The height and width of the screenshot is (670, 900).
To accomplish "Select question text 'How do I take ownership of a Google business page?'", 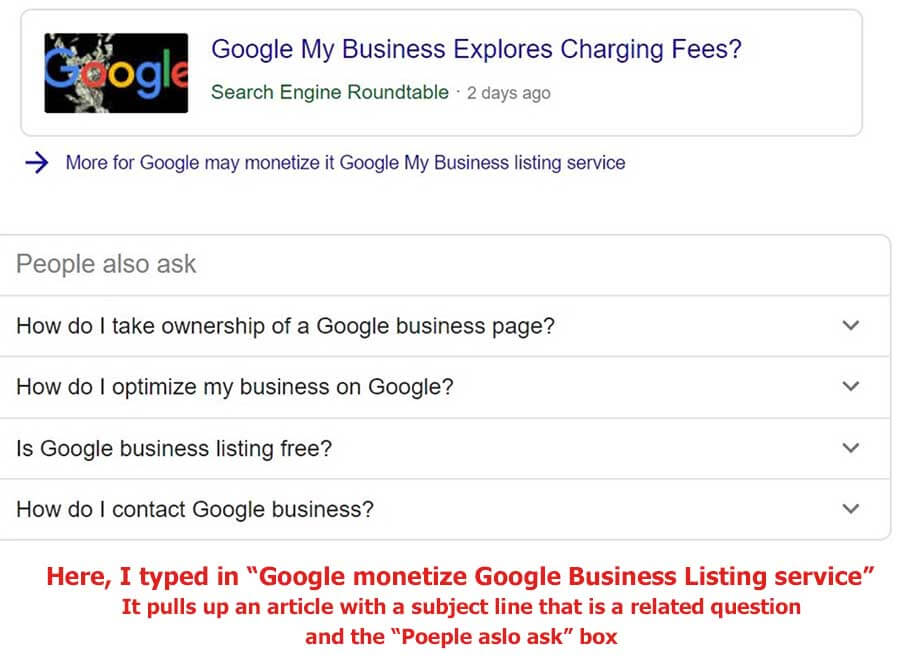I will 285,326.
